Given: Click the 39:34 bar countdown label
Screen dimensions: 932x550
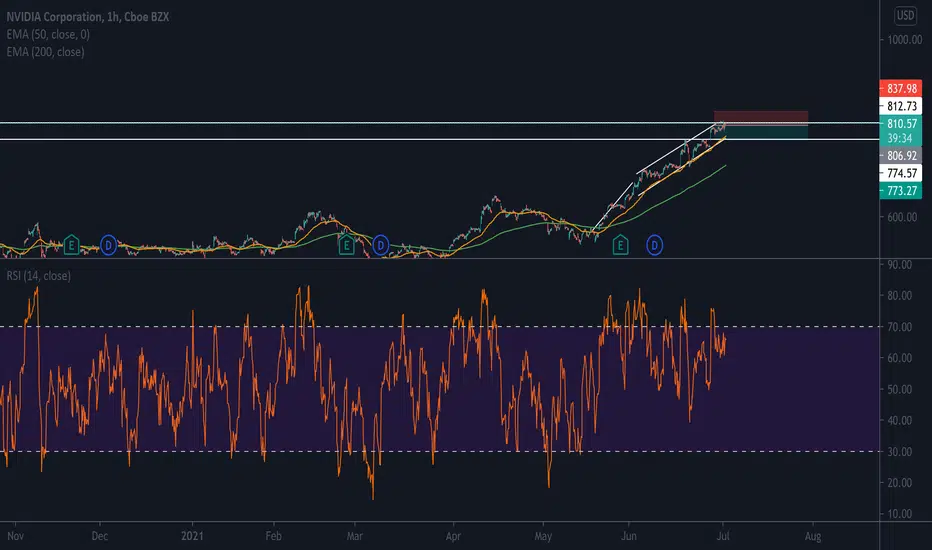Looking at the screenshot, I should pos(900,138).
